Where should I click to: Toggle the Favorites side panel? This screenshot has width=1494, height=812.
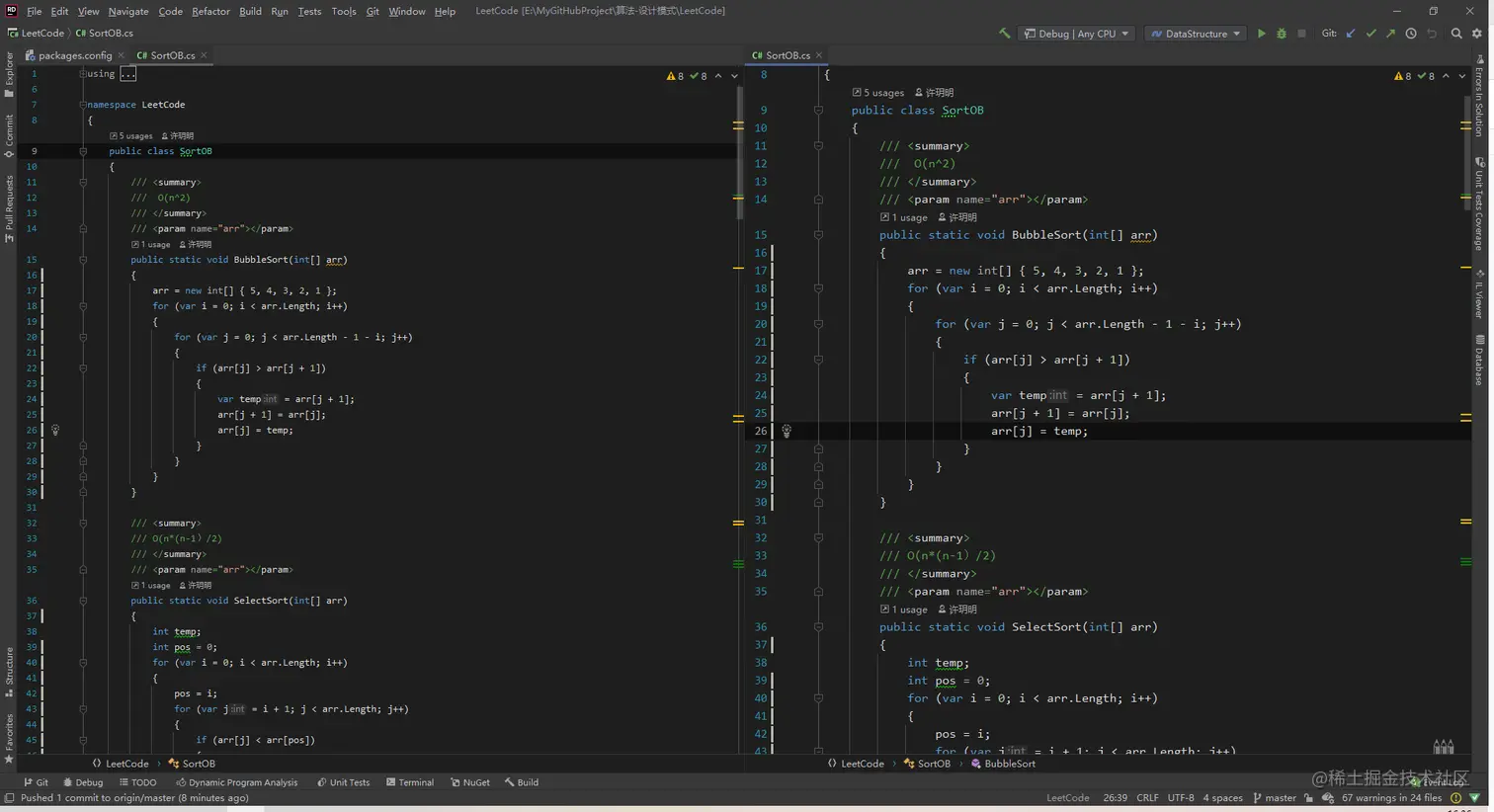tap(9, 739)
